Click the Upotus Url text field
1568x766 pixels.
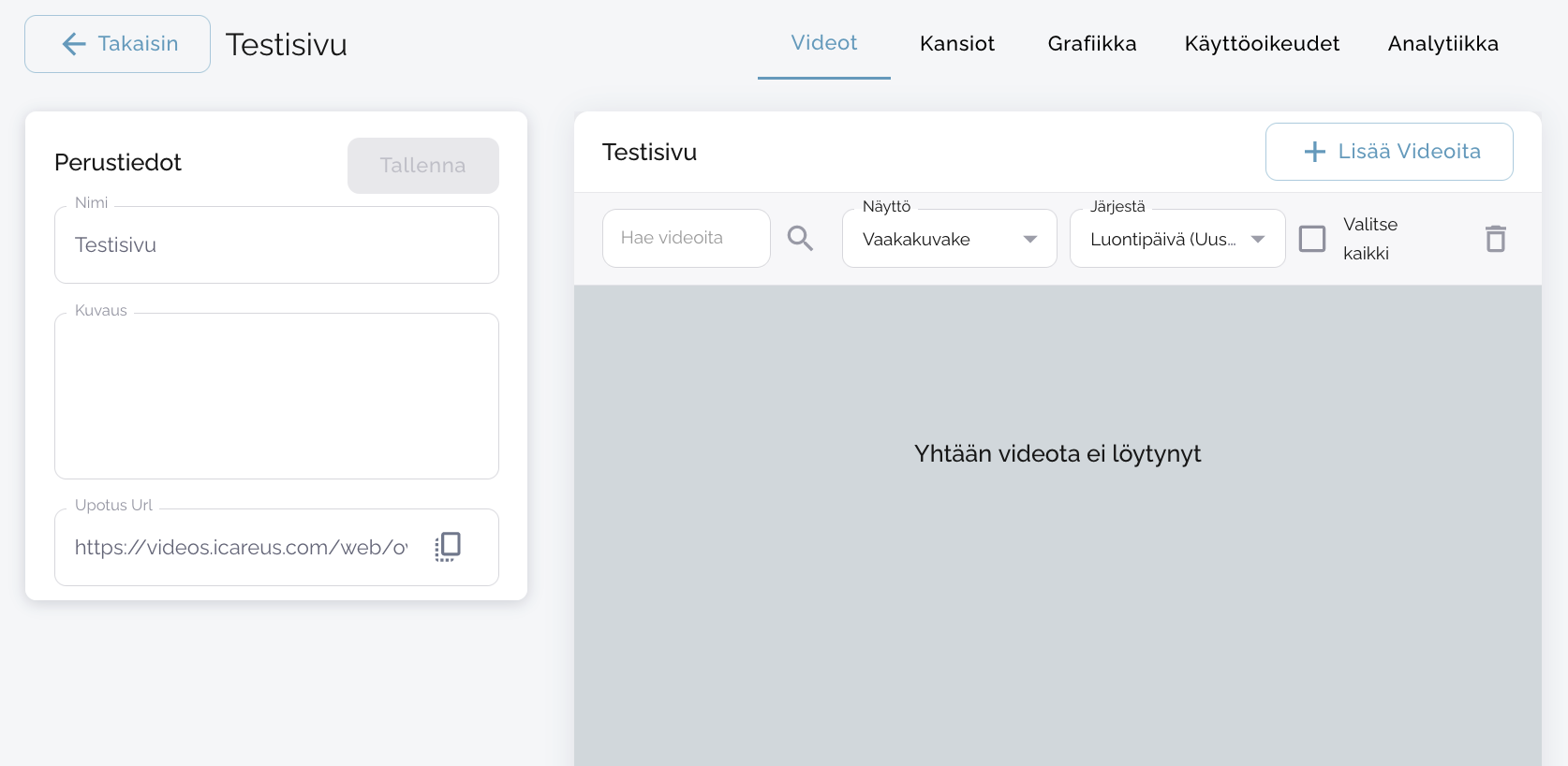pyautogui.click(x=241, y=548)
